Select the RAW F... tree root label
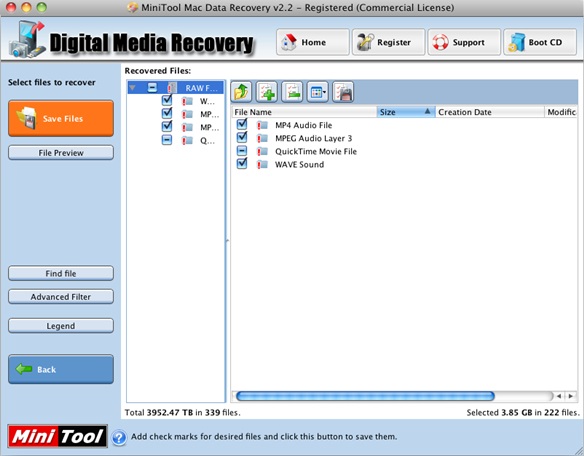The height and width of the screenshot is (456, 584). pos(201,88)
